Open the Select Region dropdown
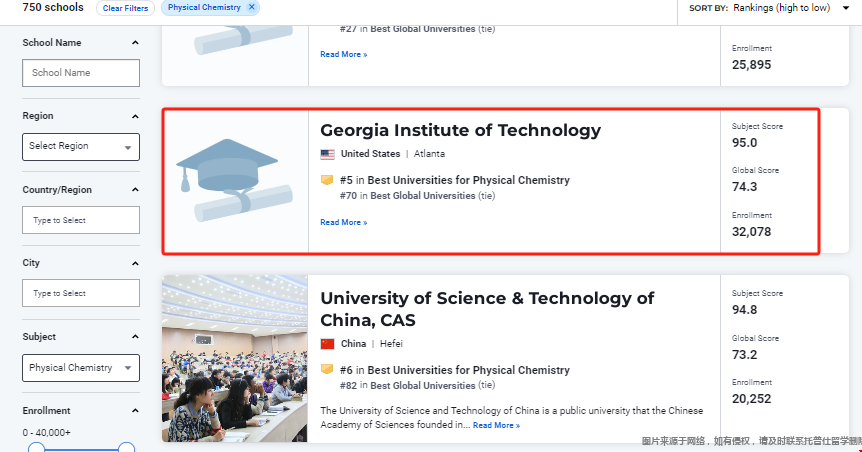Image resolution: width=862 pixels, height=452 pixels. tap(81, 147)
